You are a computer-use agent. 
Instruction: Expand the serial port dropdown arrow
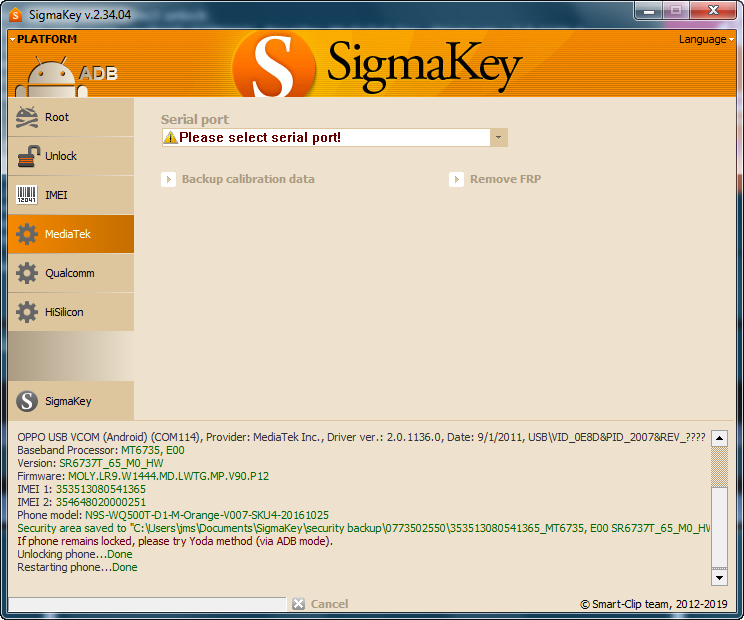coord(499,138)
